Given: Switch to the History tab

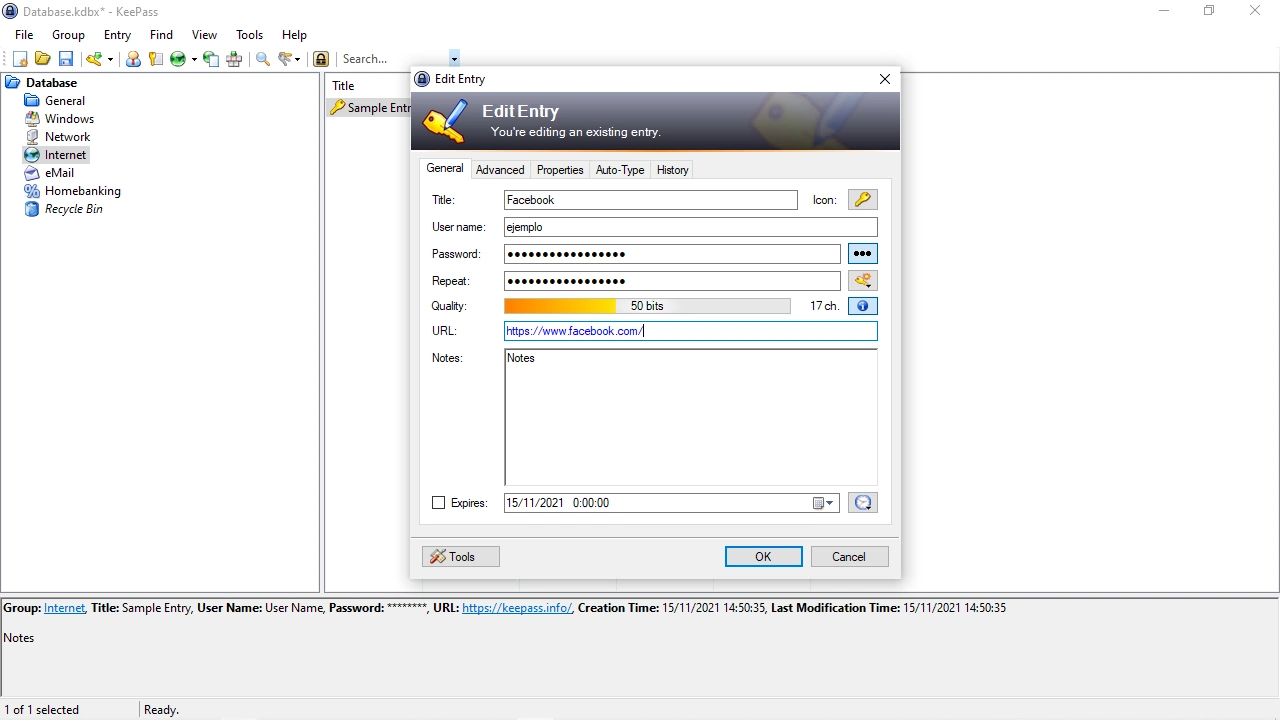Looking at the screenshot, I should pyautogui.click(x=672, y=170).
